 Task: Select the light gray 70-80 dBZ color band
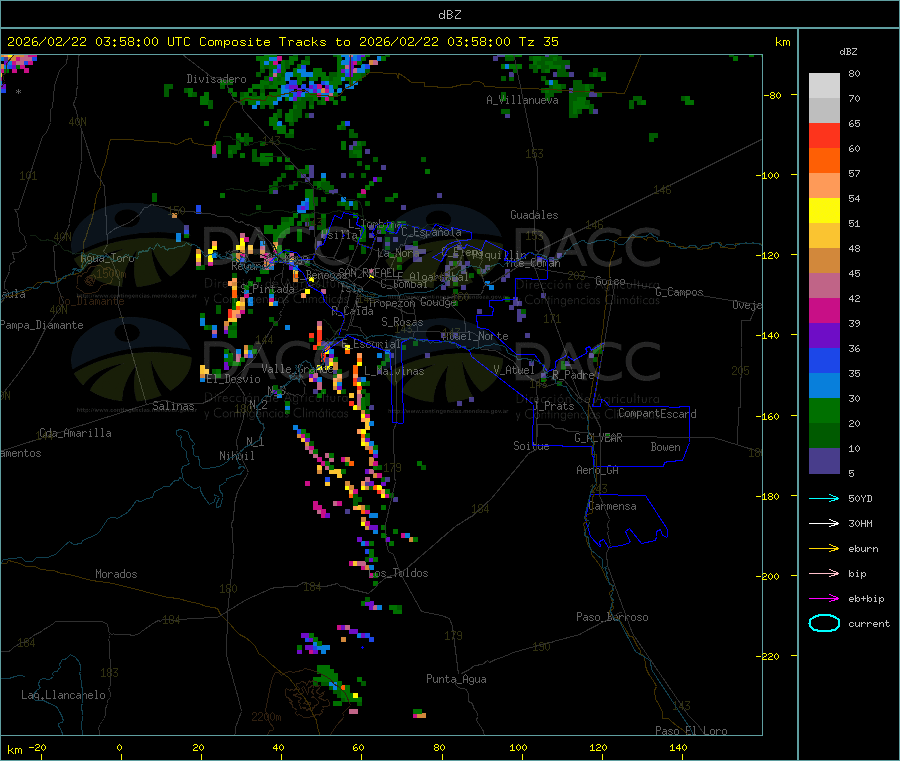tap(824, 86)
